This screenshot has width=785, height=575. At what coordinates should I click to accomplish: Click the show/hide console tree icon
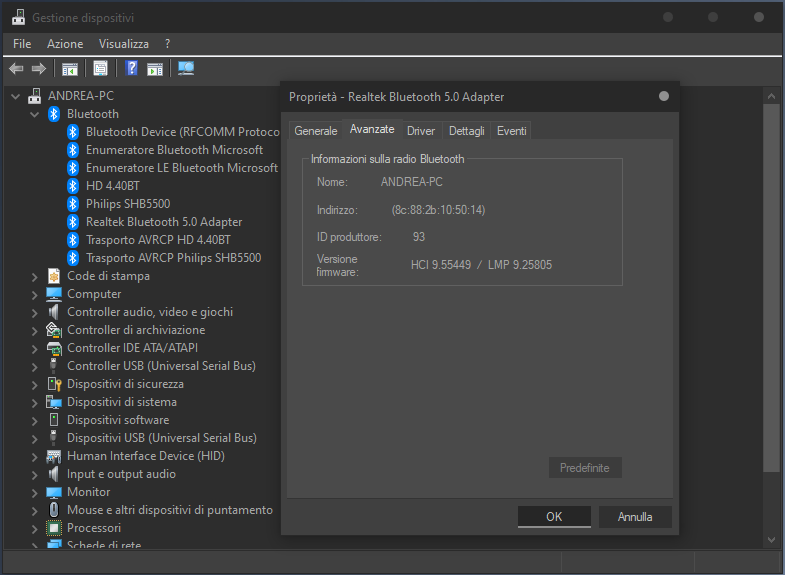[x=70, y=69]
